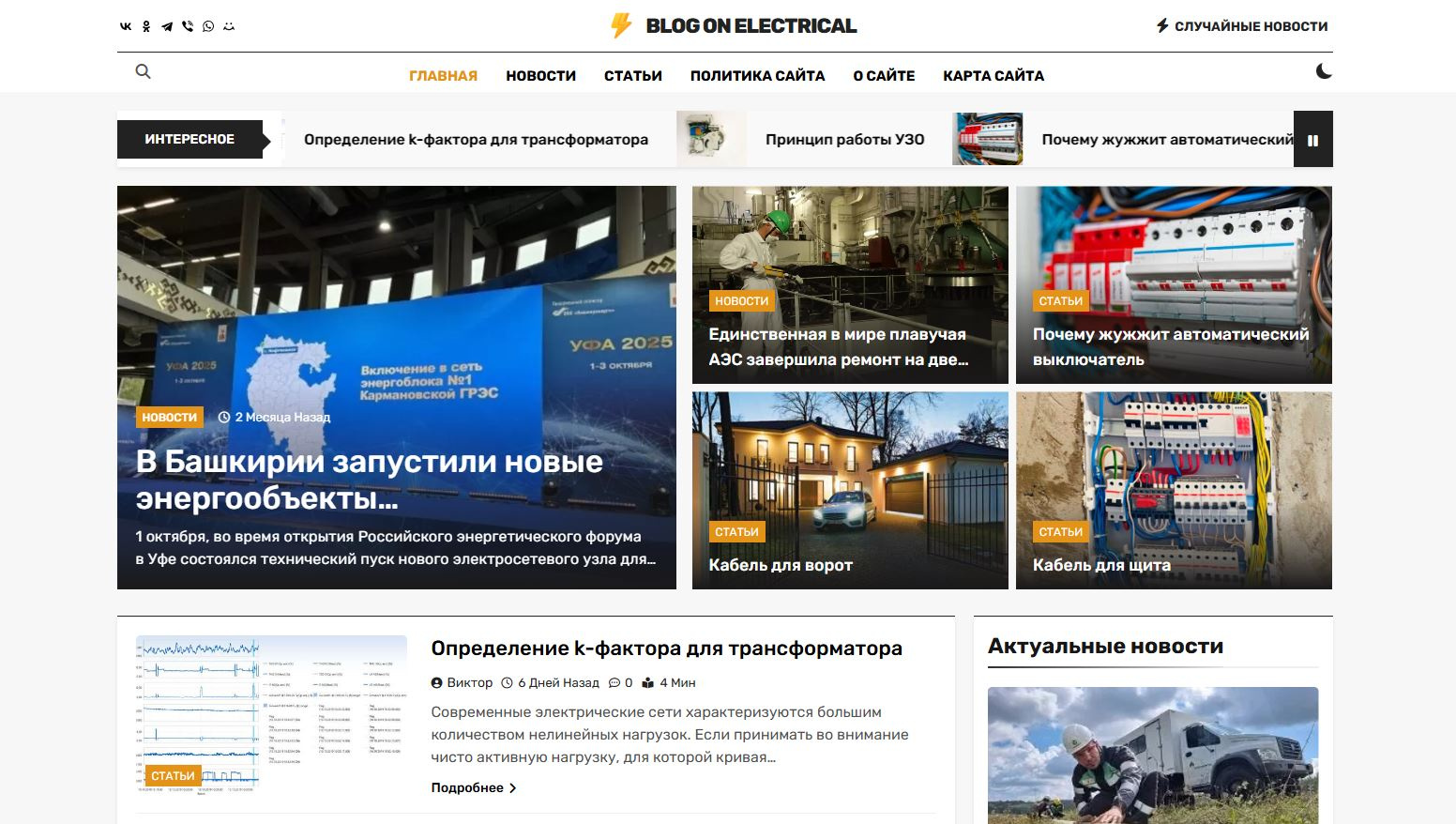Go to the ГЛАВНАЯ menu item
1456x824 pixels.
443,76
